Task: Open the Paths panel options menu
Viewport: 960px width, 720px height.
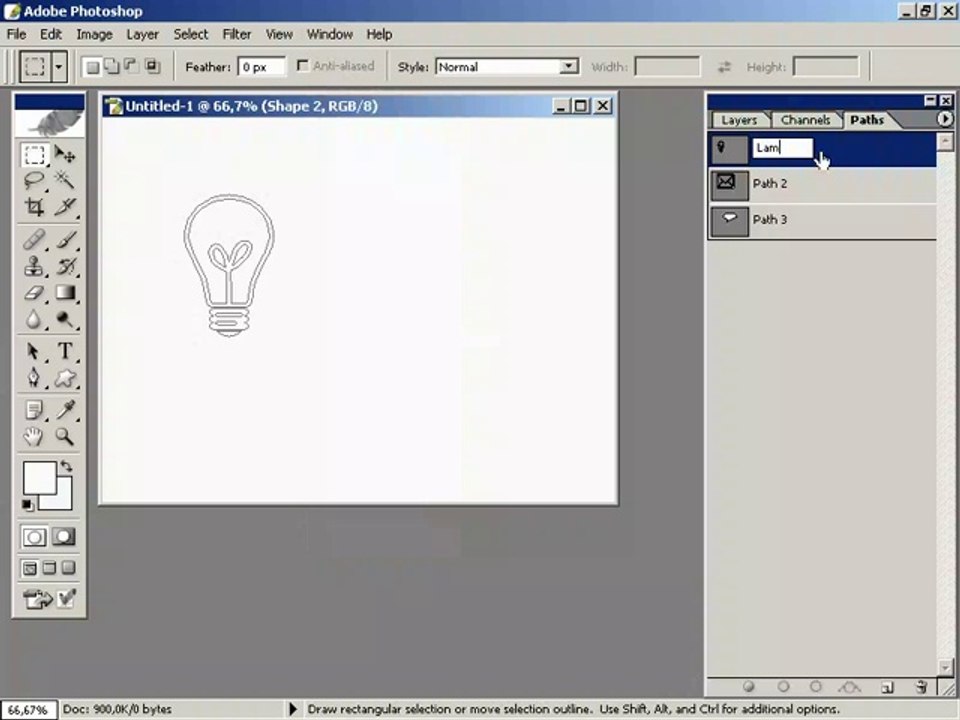Action: tap(945, 119)
